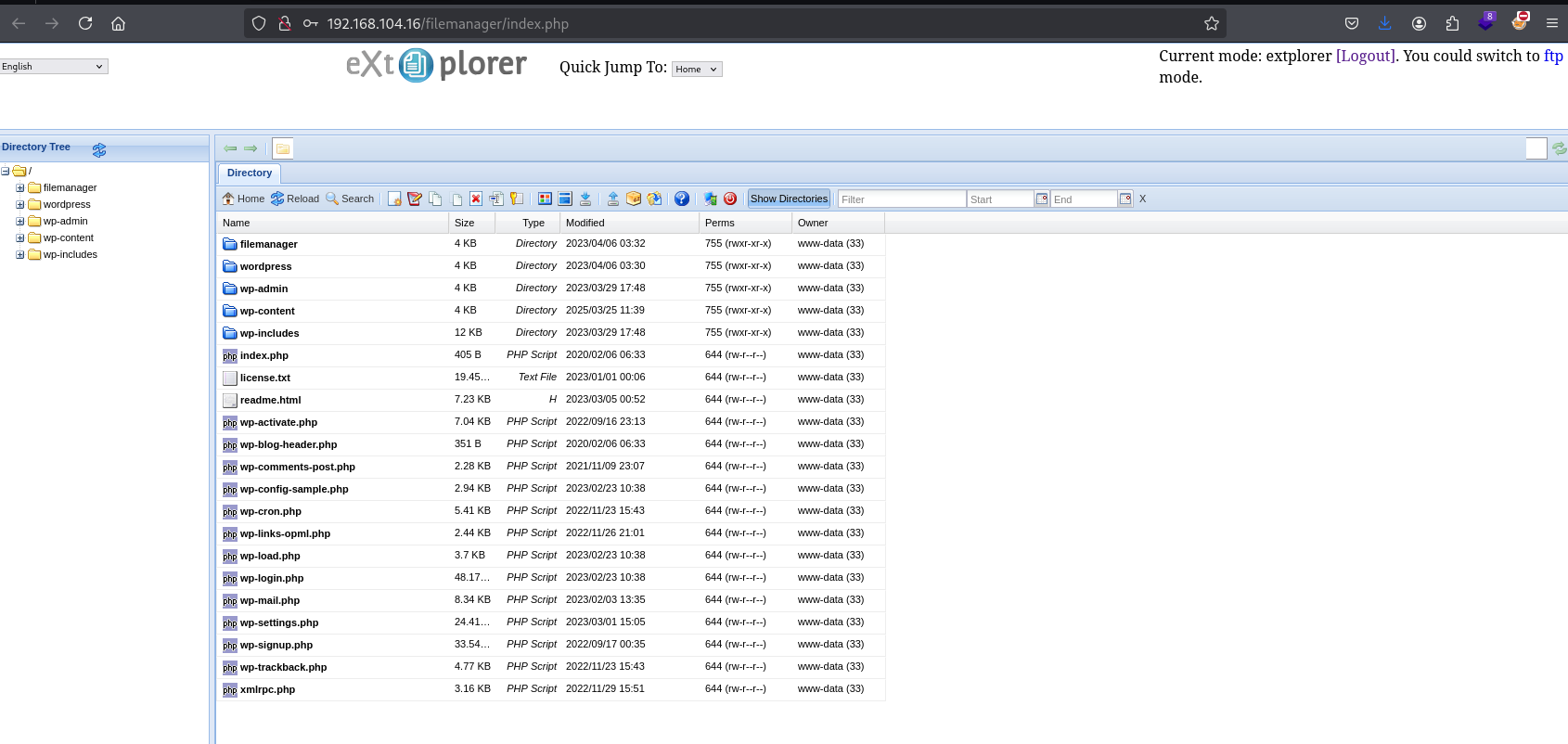Viewport: 1568px width, 744px height.
Task: Click the Archive box icon
Action: click(x=634, y=199)
